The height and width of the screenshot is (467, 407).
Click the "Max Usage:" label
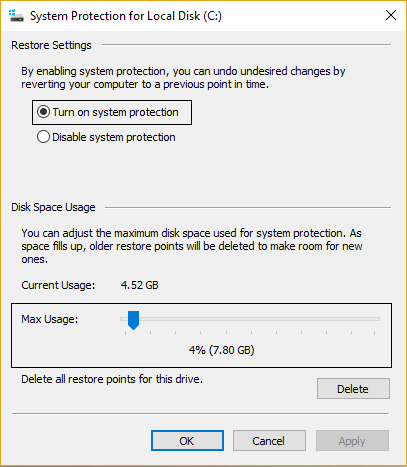click(50, 319)
